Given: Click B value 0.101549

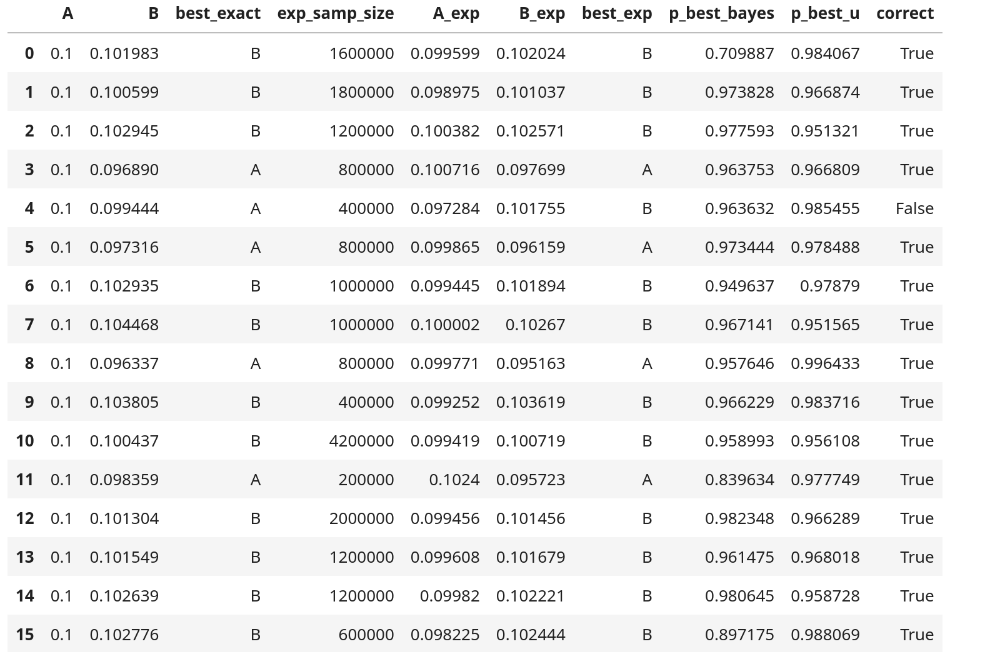Looking at the screenshot, I should 124,557.
